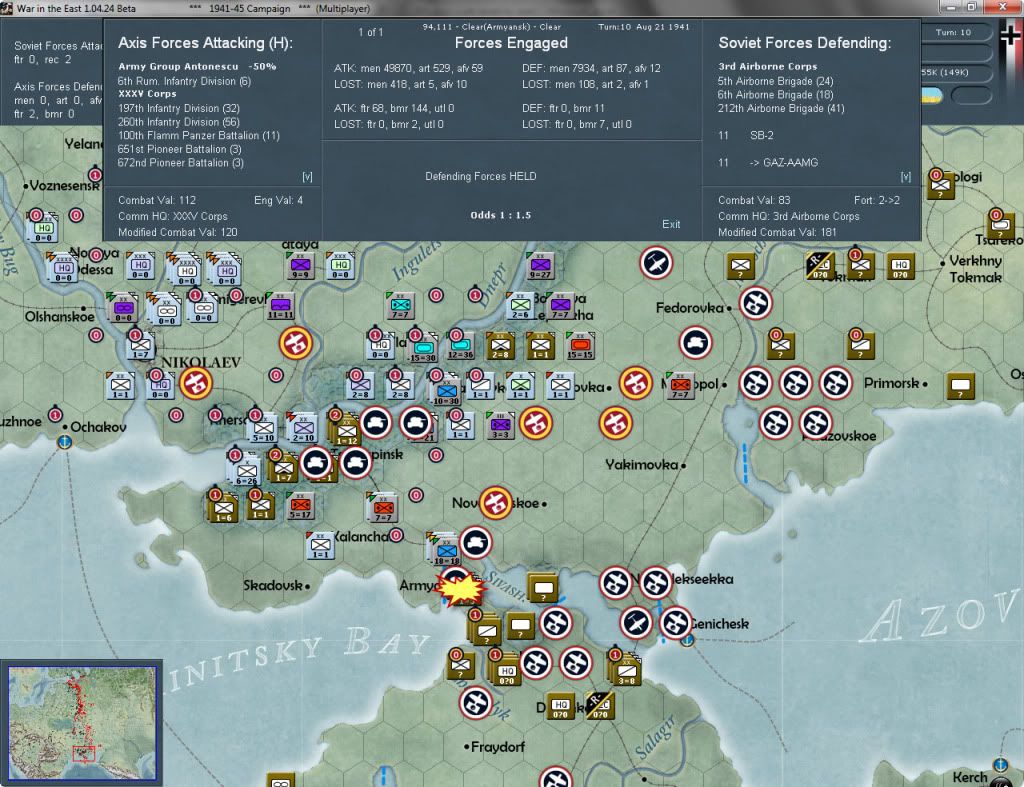
Task: Click the fighter plane marker northwest of Fedorovka
Action: 656,263
